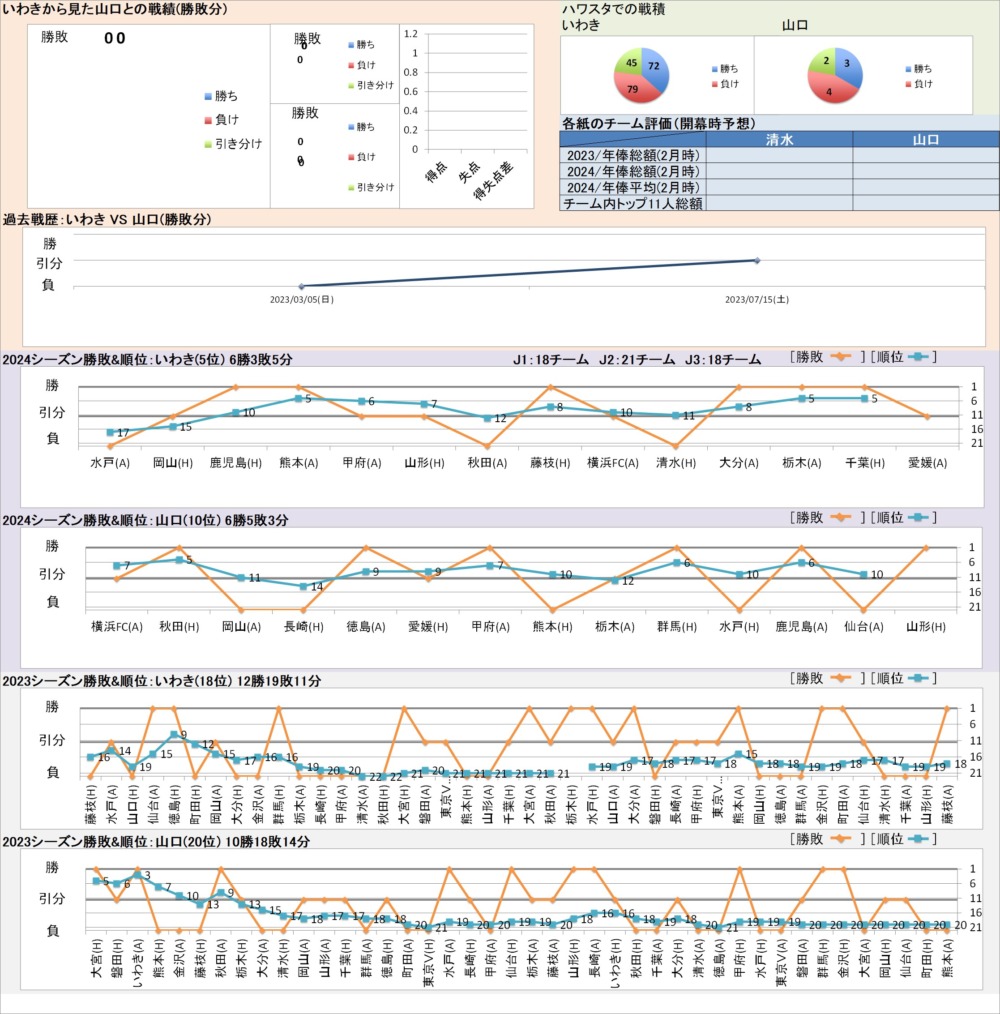Viewport: 1000px width, 1014px height.
Task: Click rank 11 marker above 清水(H) in 2024 いわき chart
Action: click(676, 416)
